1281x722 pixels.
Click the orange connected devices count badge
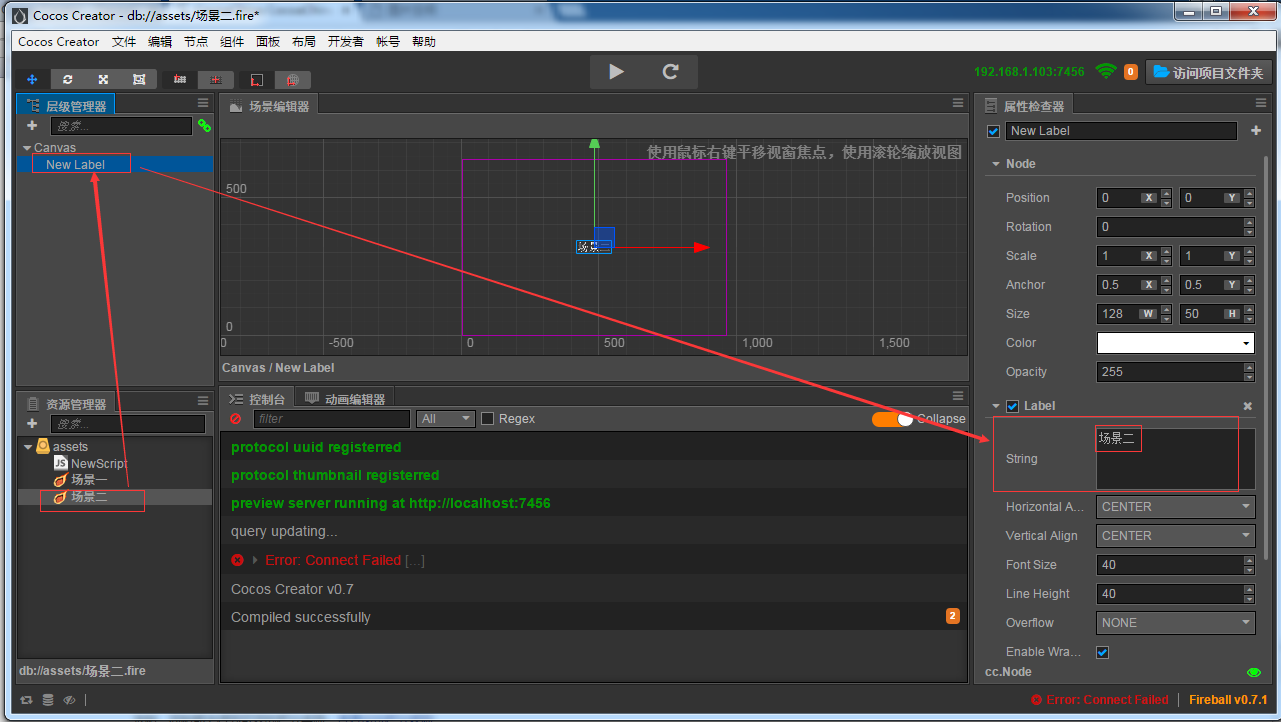click(1131, 72)
